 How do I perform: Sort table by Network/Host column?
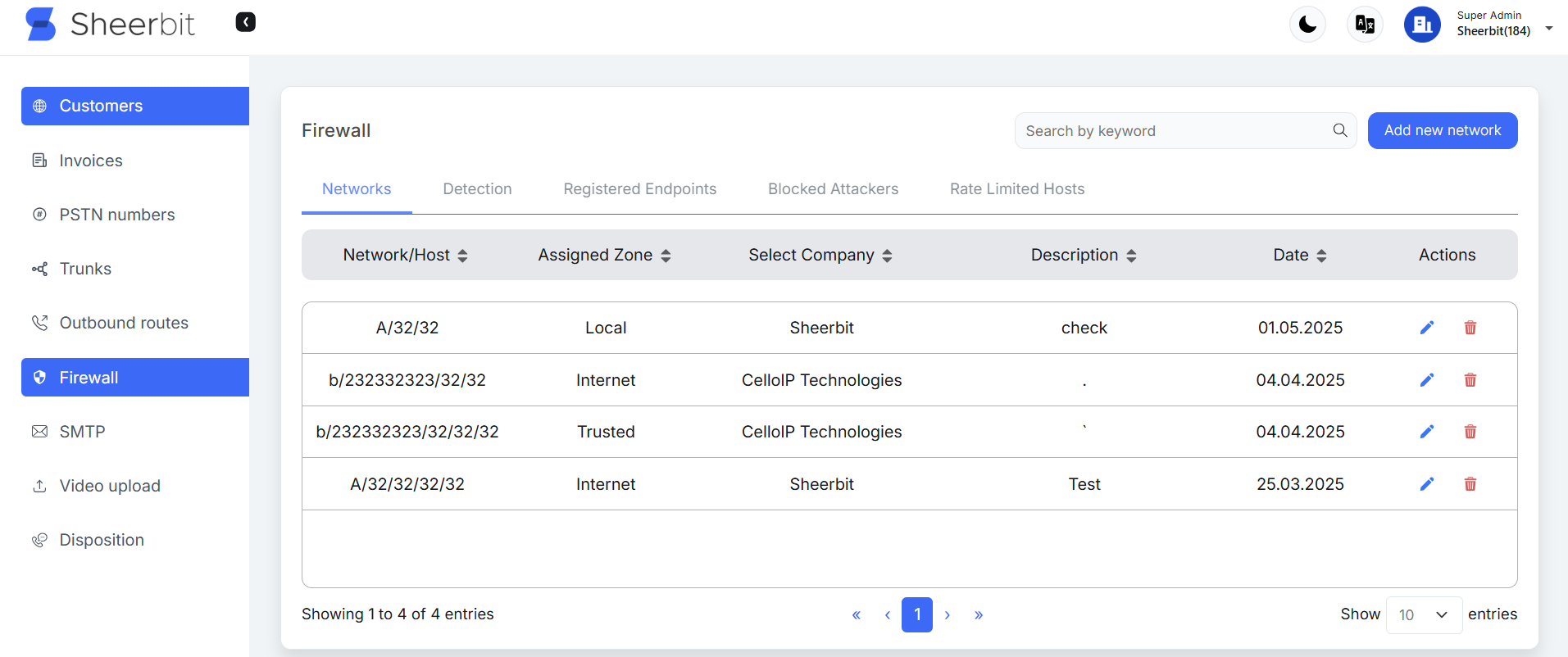pyautogui.click(x=462, y=256)
